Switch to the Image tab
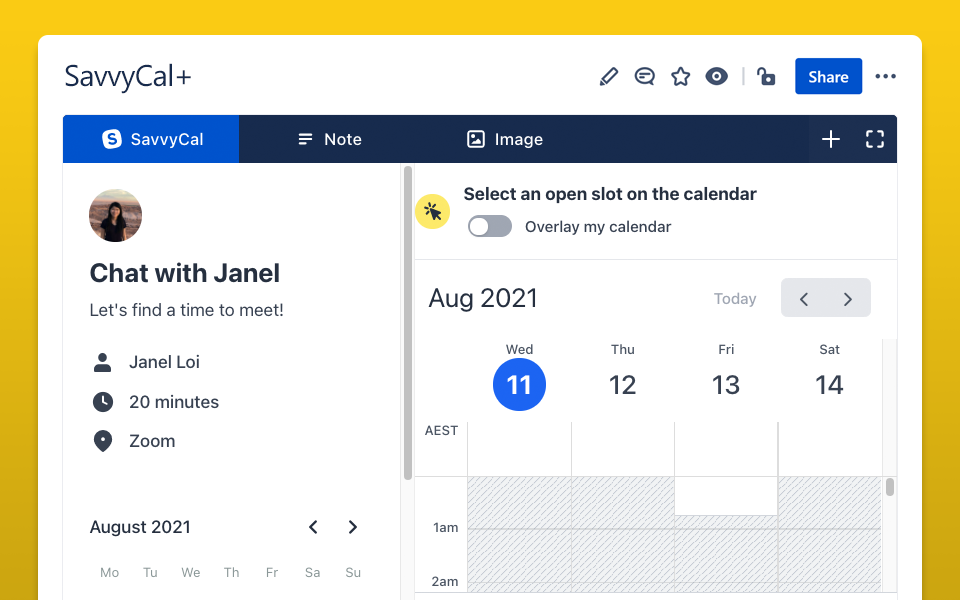 pos(505,139)
